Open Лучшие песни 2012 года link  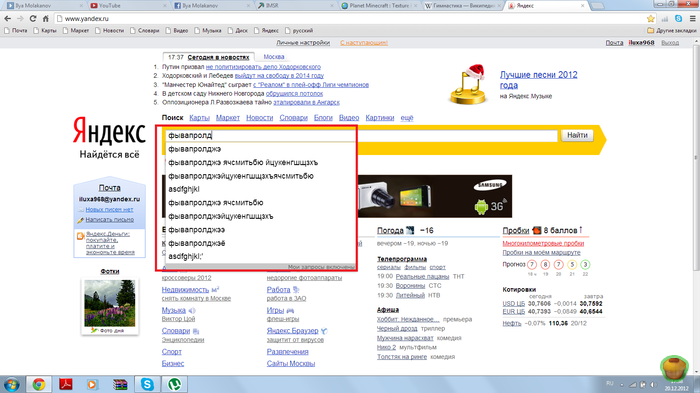(x=538, y=80)
